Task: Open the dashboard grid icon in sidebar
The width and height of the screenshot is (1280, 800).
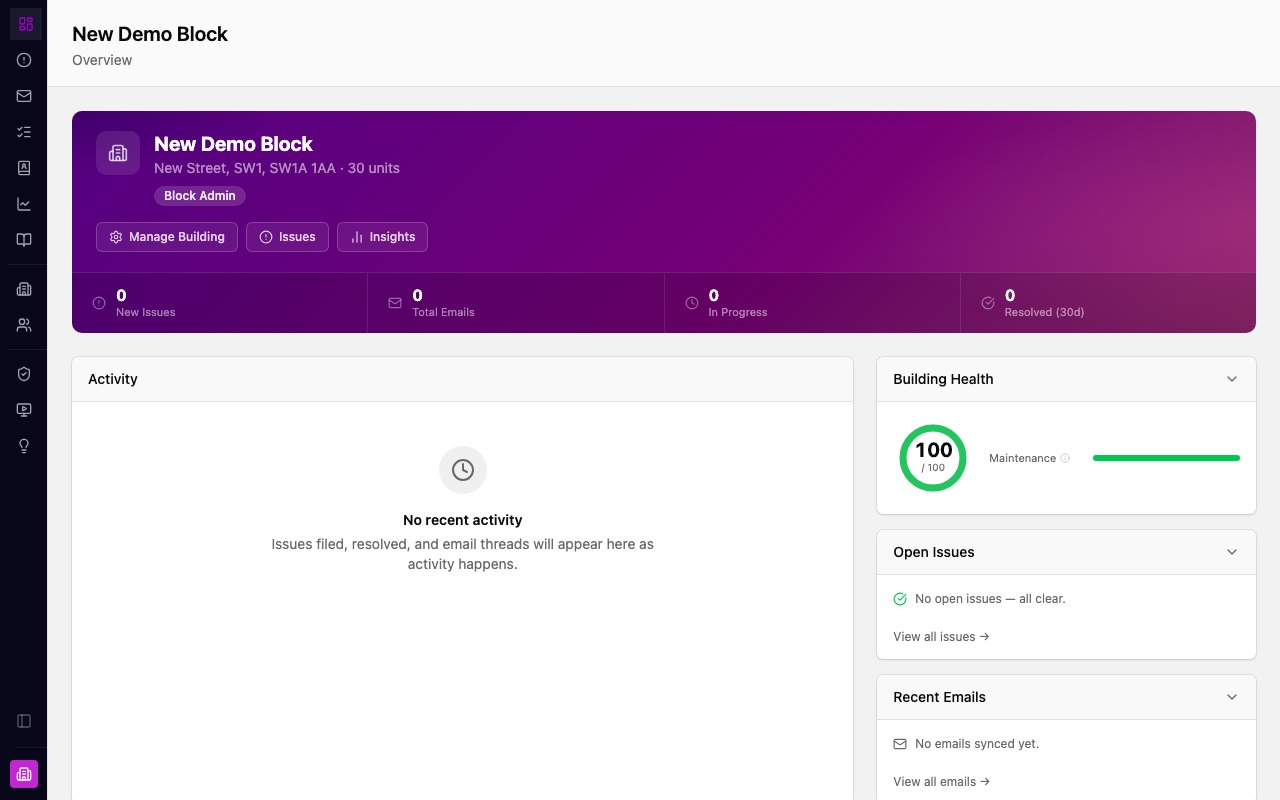Action: point(25,24)
